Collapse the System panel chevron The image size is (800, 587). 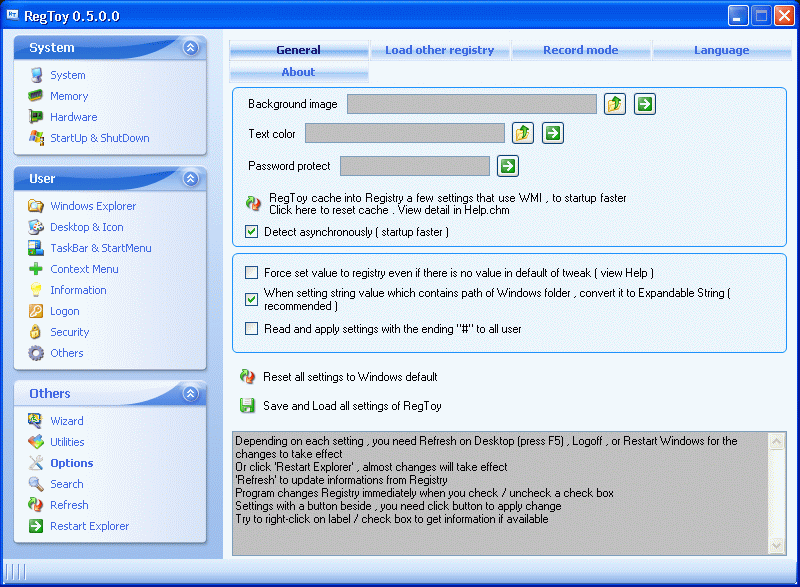[191, 47]
